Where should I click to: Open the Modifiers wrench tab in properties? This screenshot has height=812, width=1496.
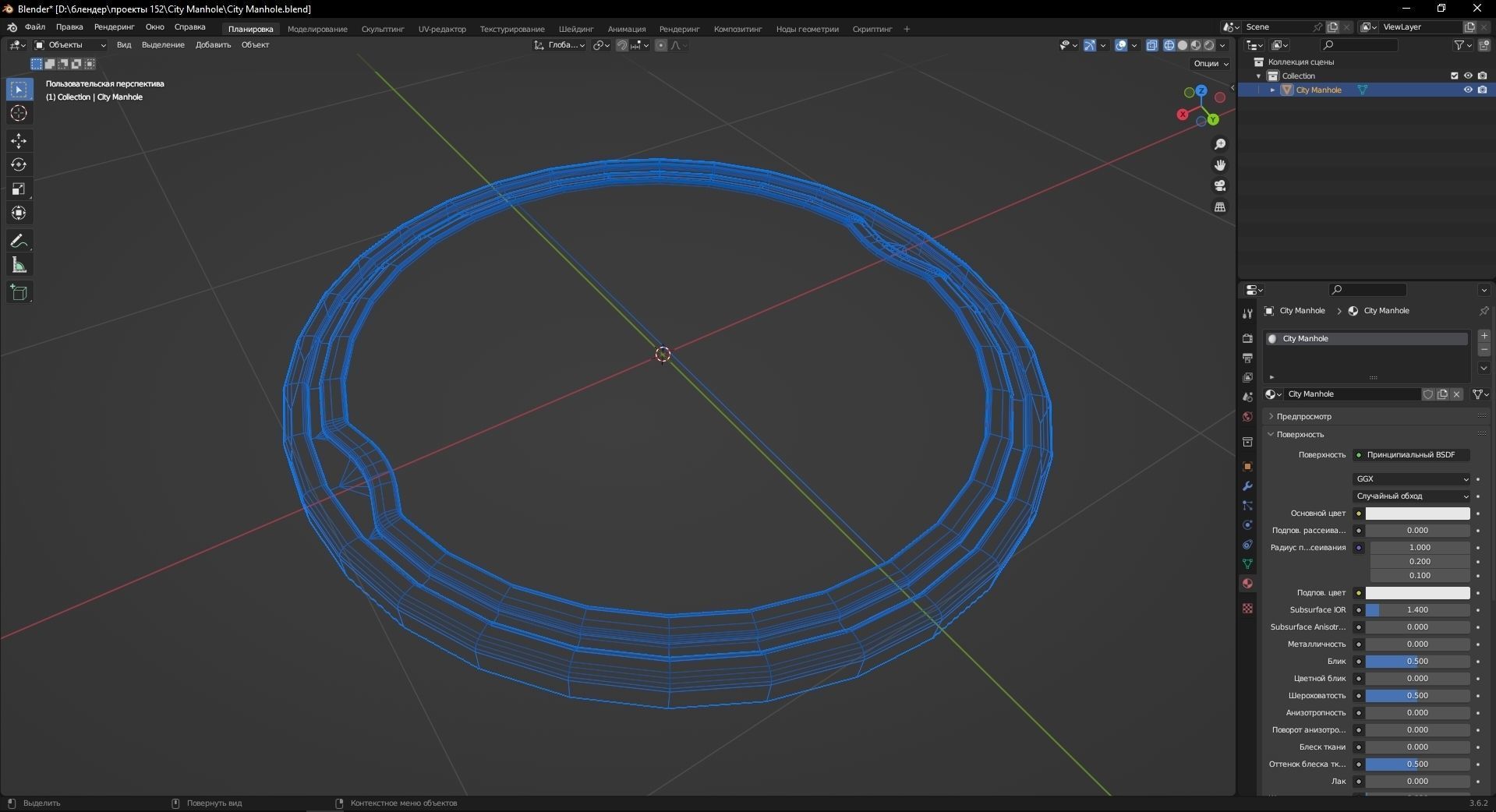pyautogui.click(x=1247, y=486)
